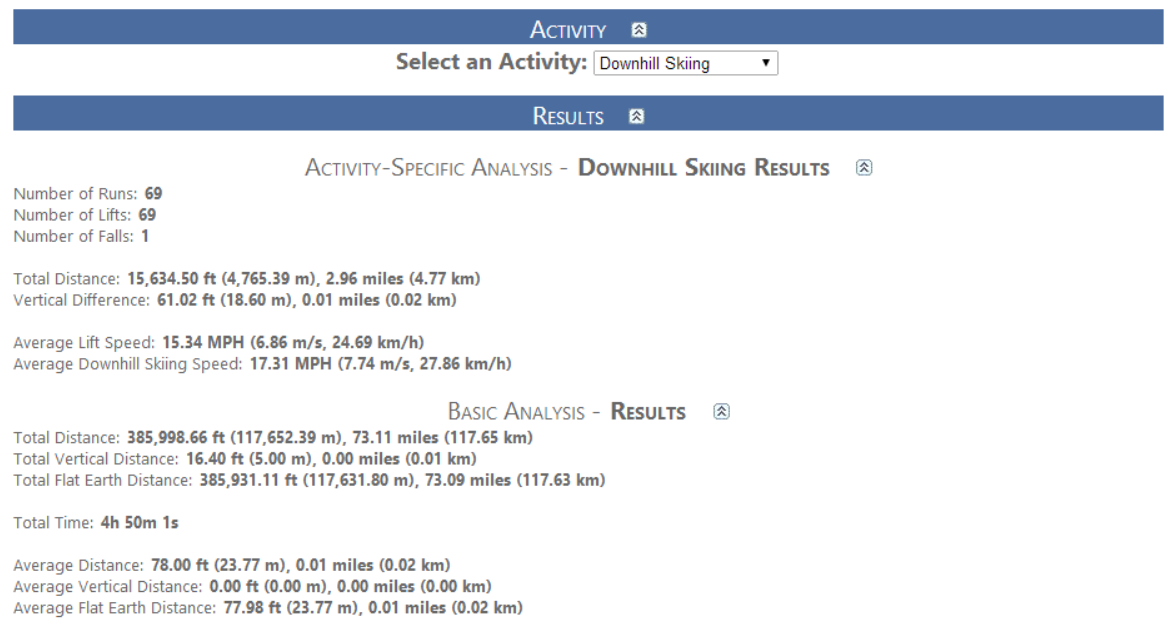Select the skiing Total Distance 15,634.50 ft value
Screen dimensions: 1175x633
[x=303, y=279]
